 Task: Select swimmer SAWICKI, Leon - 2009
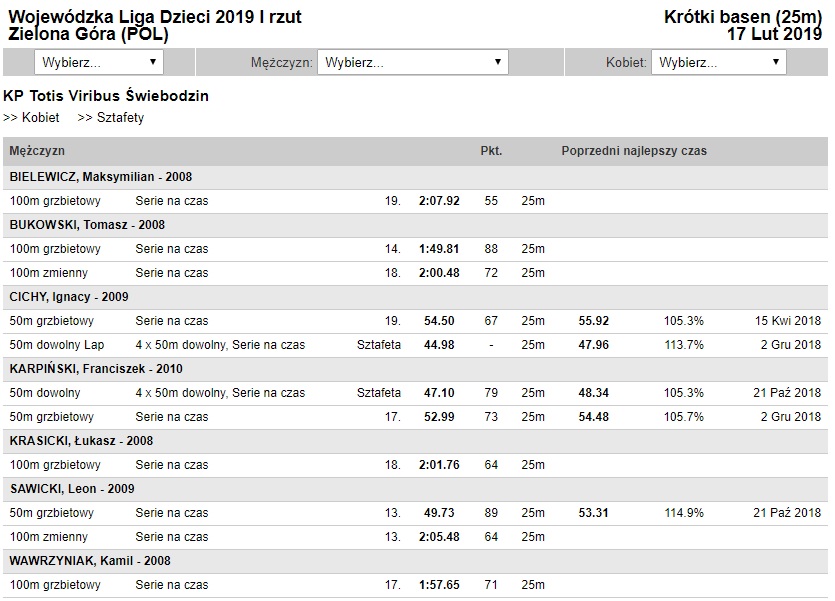tap(72, 489)
